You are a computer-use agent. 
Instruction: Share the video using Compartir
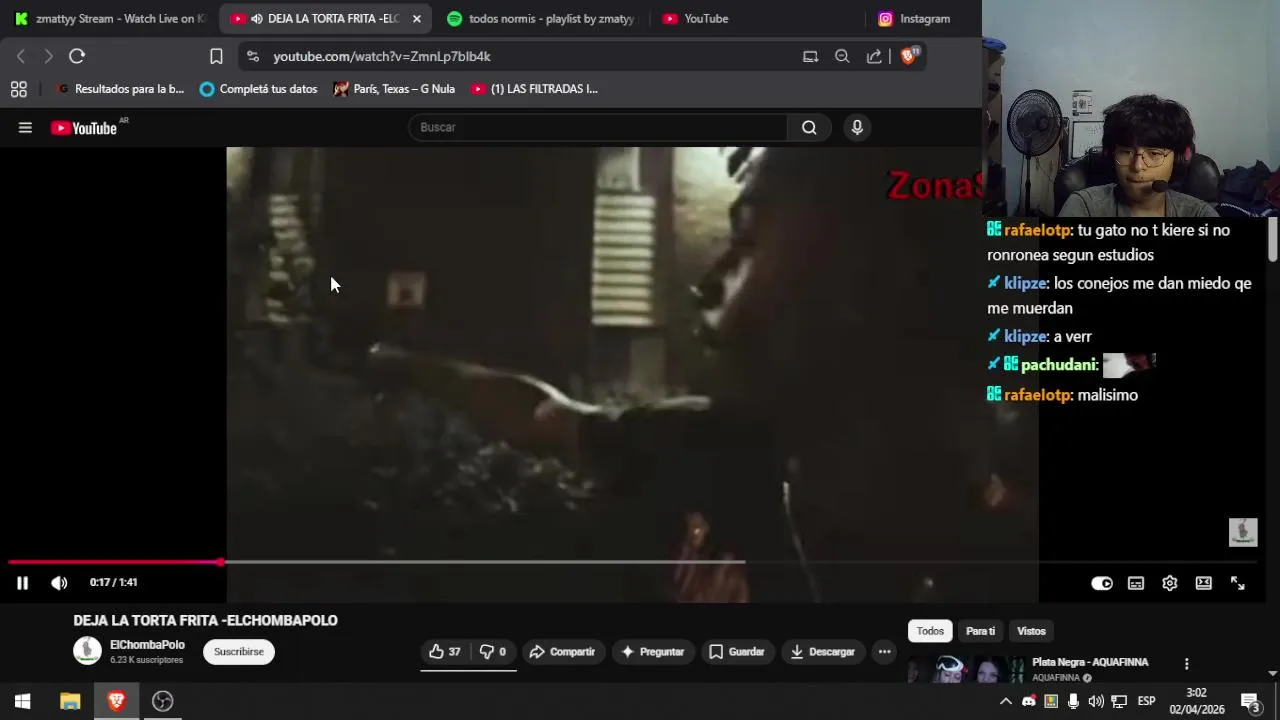[x=562, y=652]
